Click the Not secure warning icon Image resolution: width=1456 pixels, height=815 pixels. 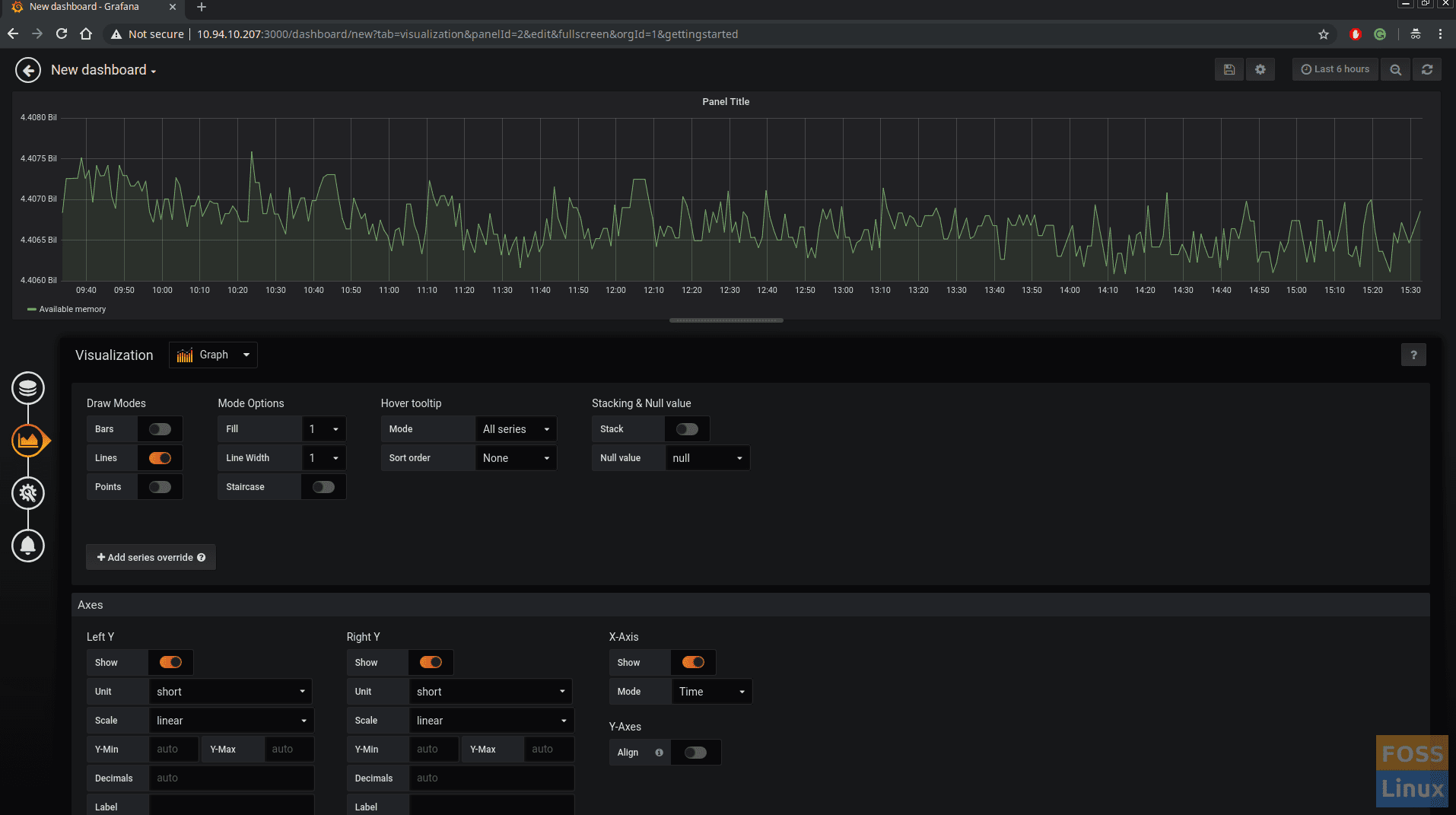click(116, 34)
